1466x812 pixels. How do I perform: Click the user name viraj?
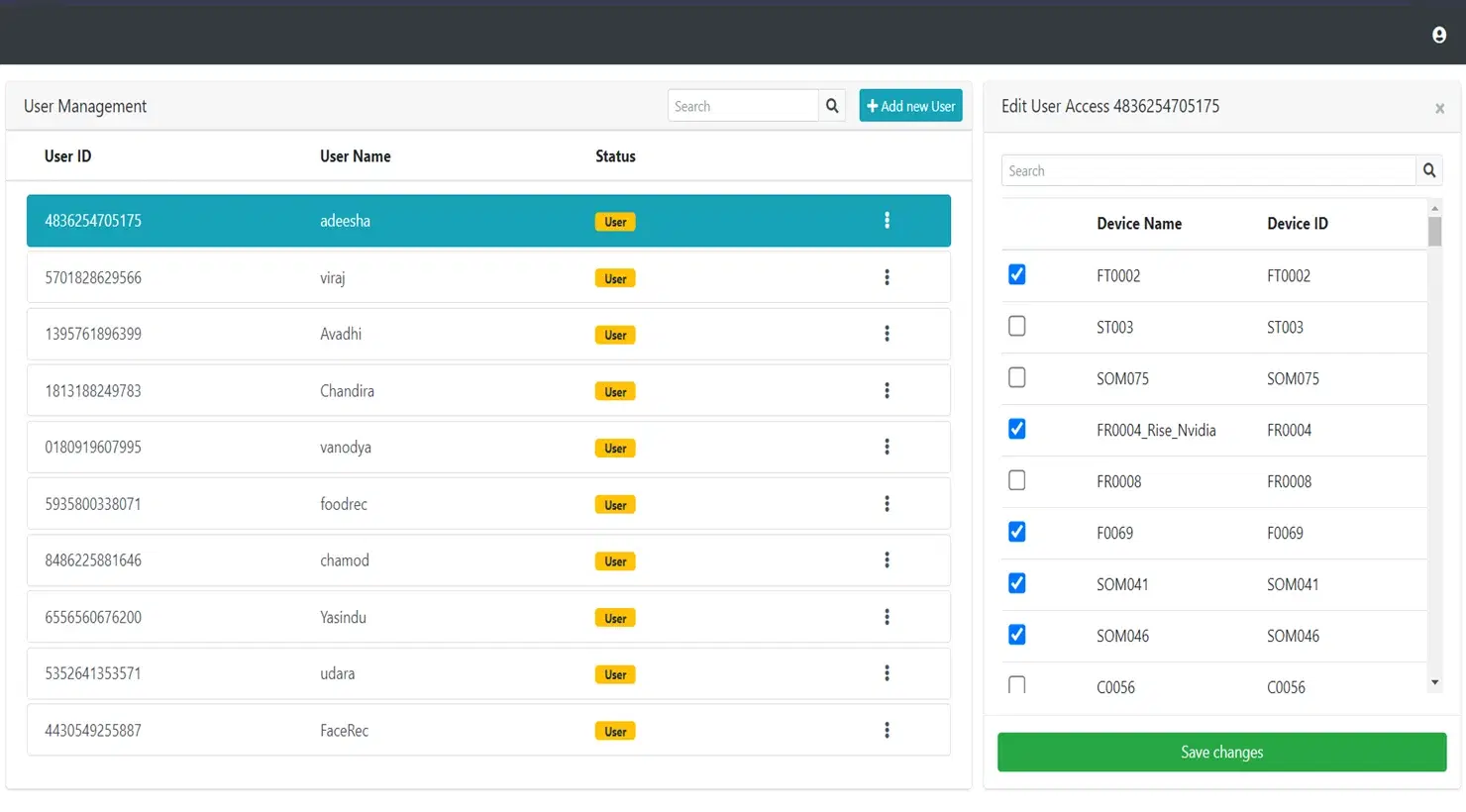point(333,277)
